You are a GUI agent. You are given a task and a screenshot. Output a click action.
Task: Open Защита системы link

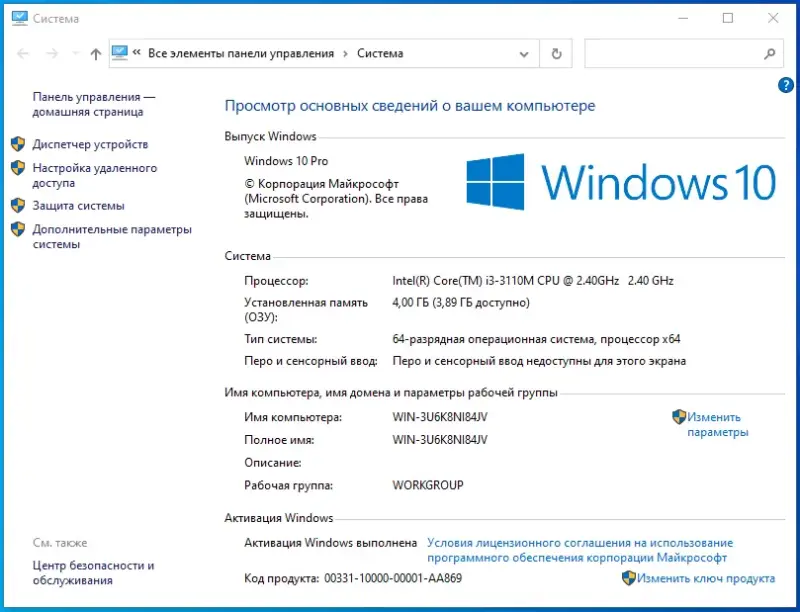79,206
